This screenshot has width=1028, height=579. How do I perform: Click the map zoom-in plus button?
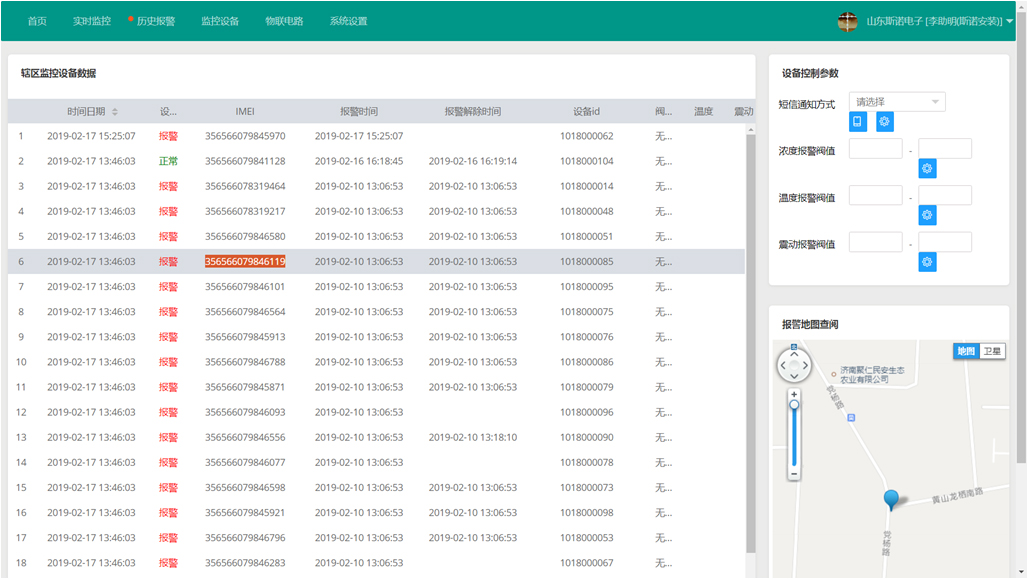click(x=794, y=395)
